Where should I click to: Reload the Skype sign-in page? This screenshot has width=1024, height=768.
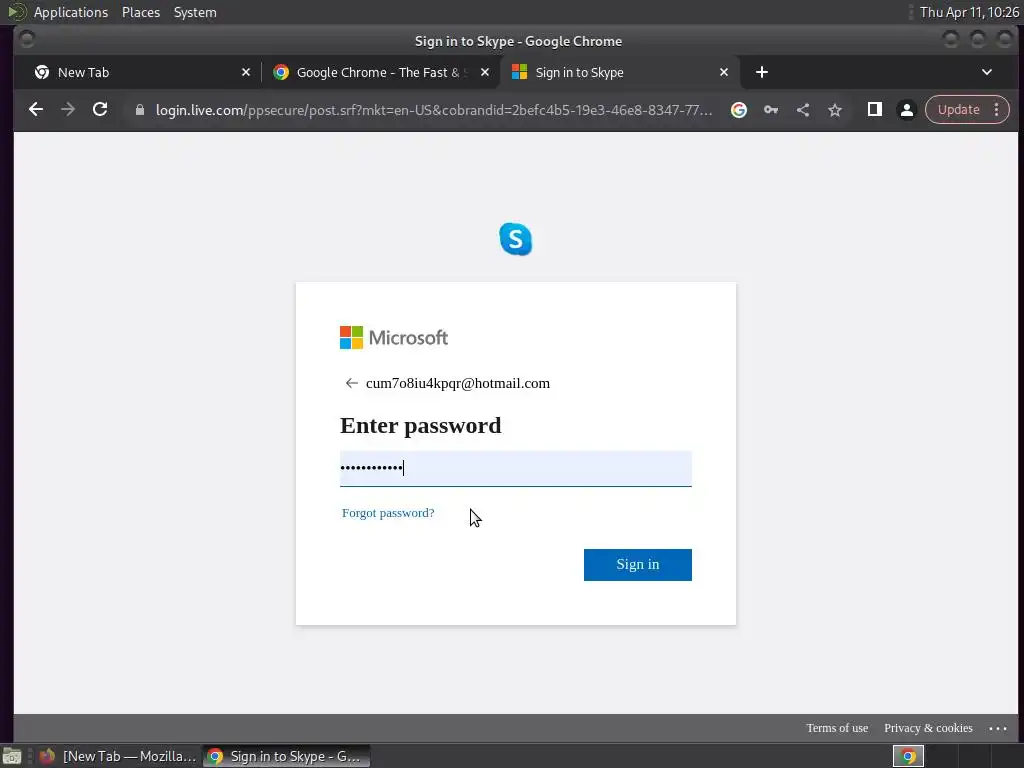point(100,110)
